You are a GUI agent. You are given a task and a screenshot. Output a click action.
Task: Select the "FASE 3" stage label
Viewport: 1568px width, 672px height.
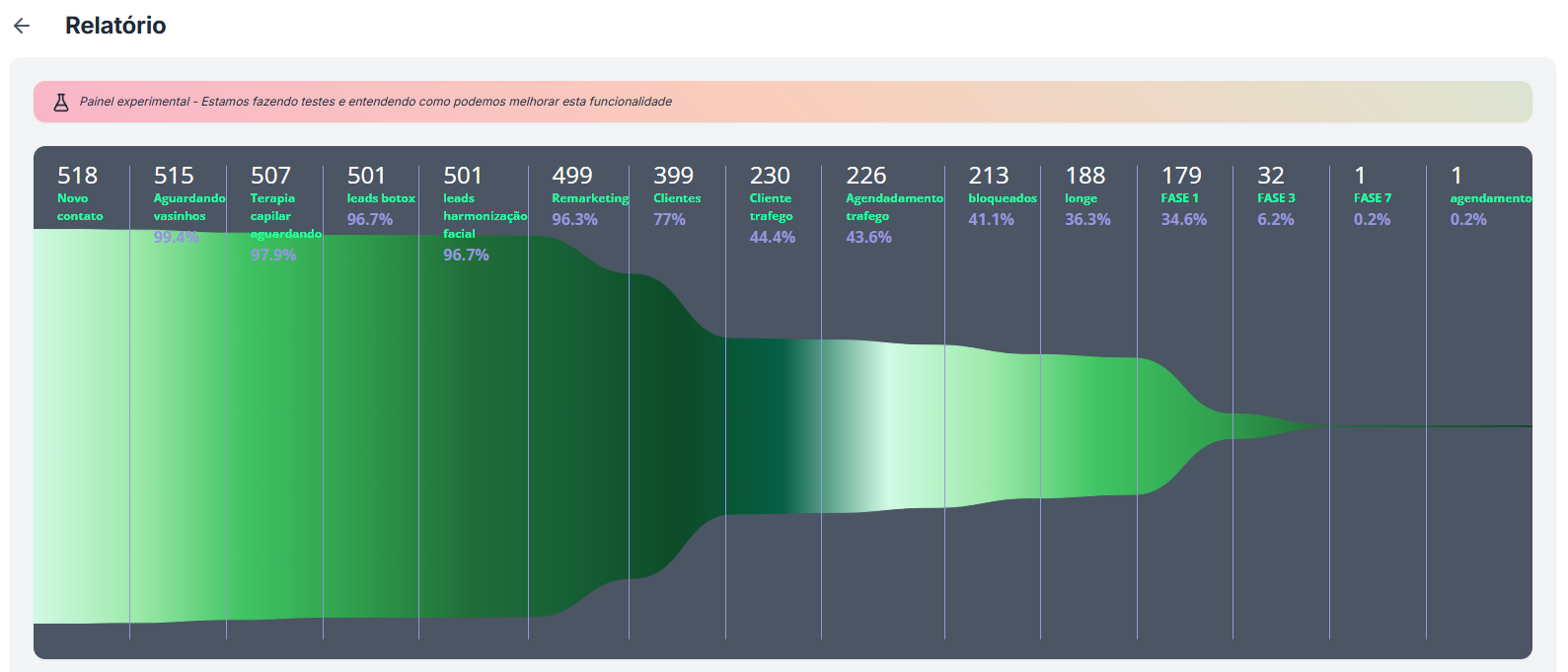coord(1276,198)
